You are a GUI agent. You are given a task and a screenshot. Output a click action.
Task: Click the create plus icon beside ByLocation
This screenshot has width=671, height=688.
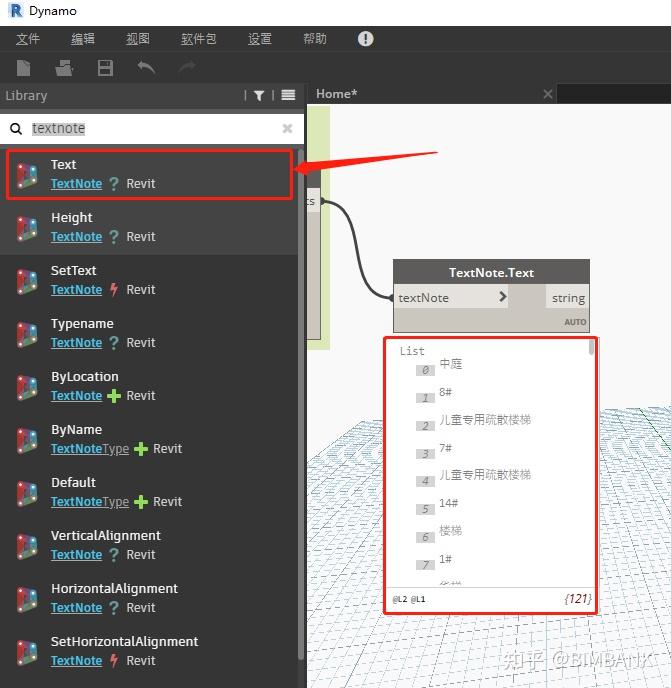[114, 396]
